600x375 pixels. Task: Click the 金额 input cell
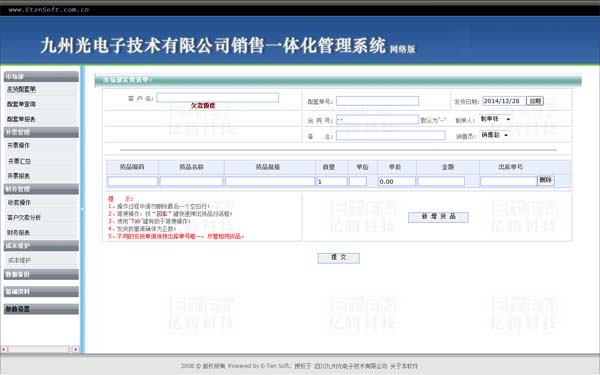click(x=441, y=181)
